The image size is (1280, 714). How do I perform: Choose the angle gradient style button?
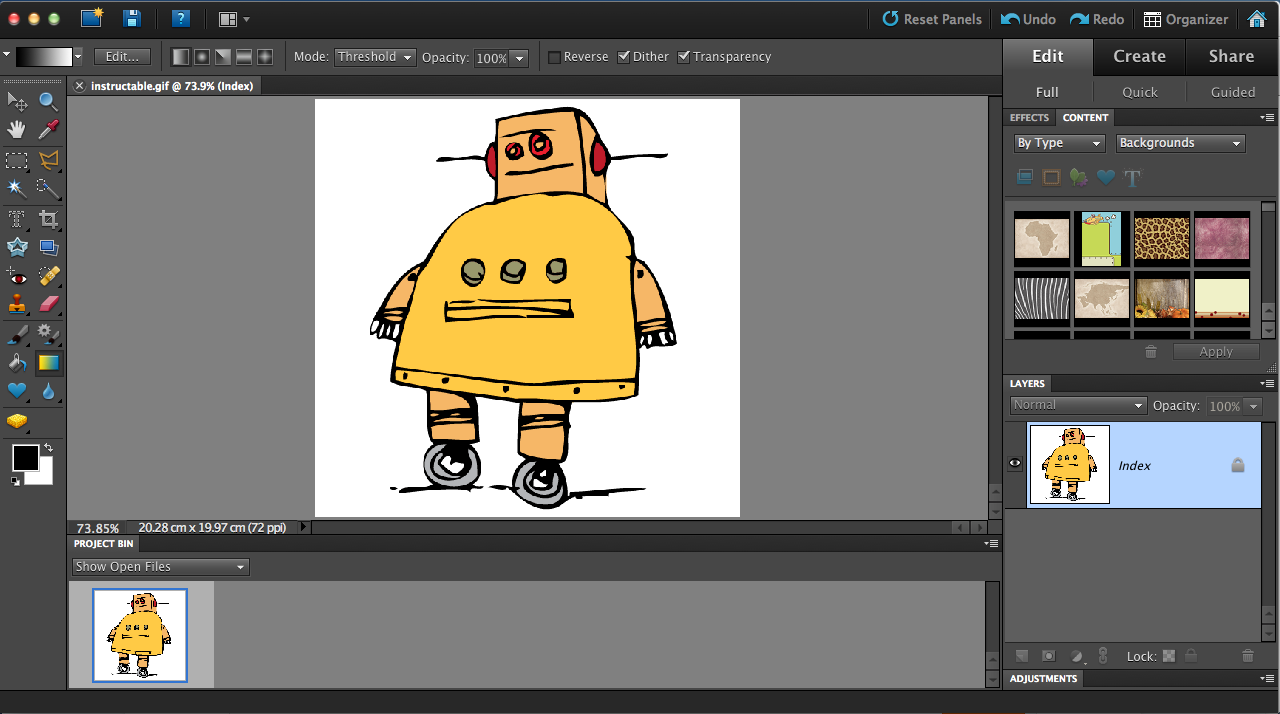(x=223, y=57)
